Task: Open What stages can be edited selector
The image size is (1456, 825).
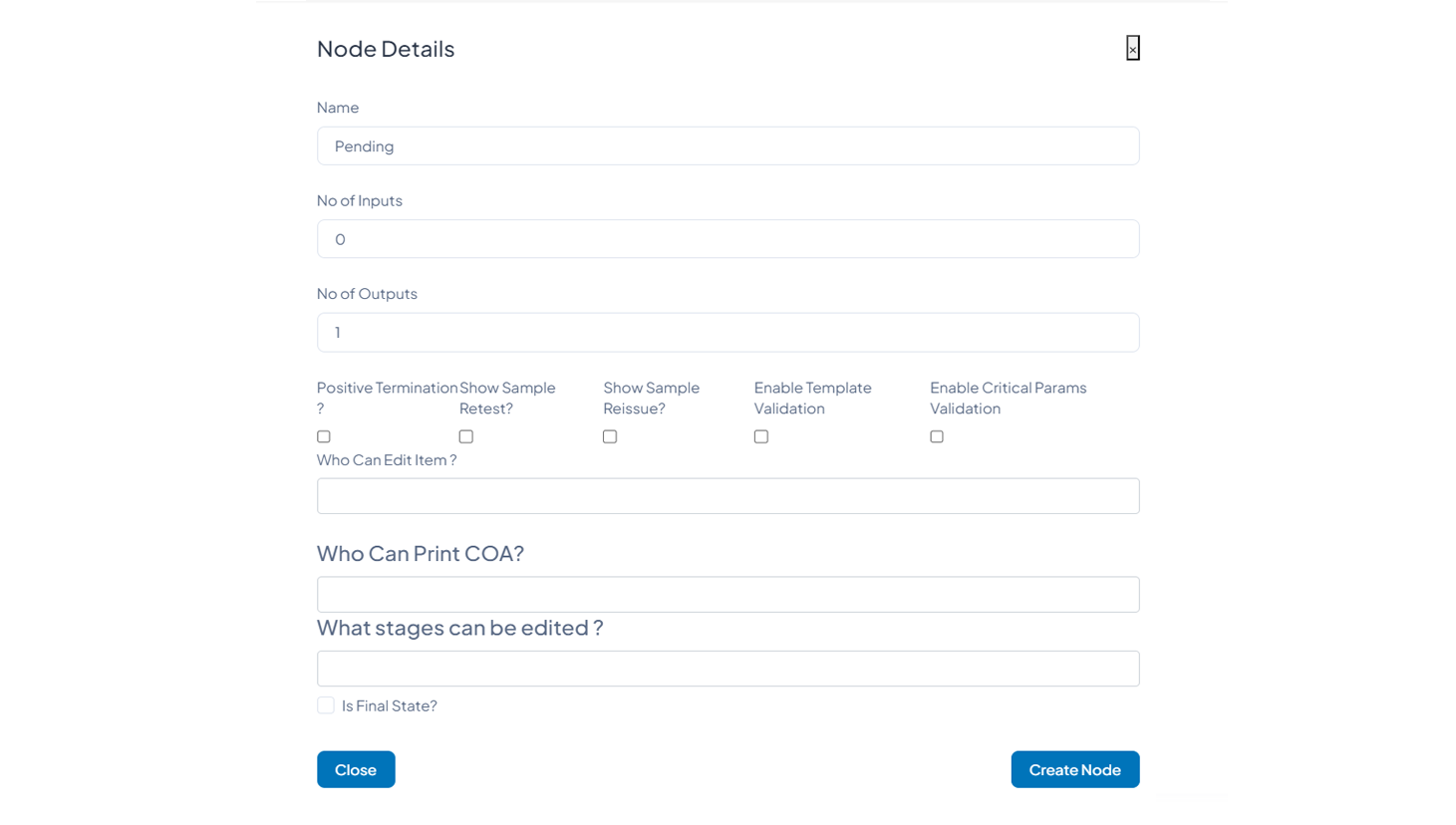Action: click(728, 669)
